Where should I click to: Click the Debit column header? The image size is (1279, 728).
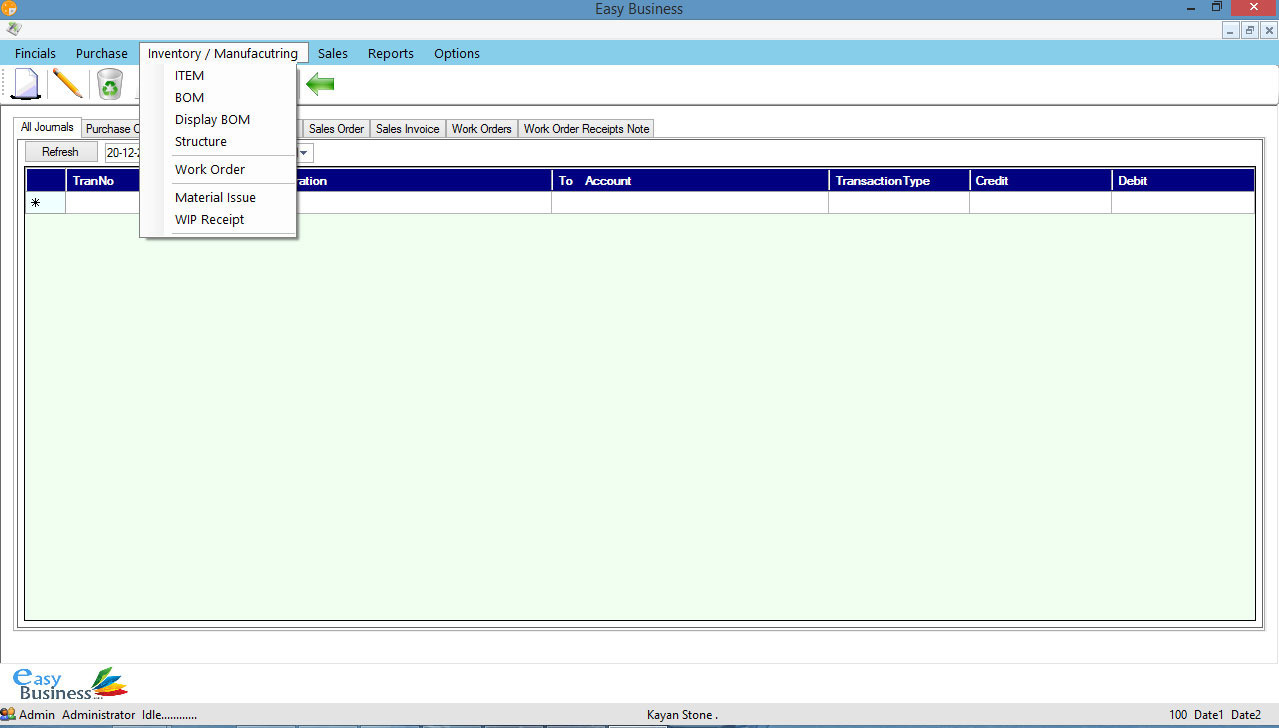click(x=1183, y=181)
